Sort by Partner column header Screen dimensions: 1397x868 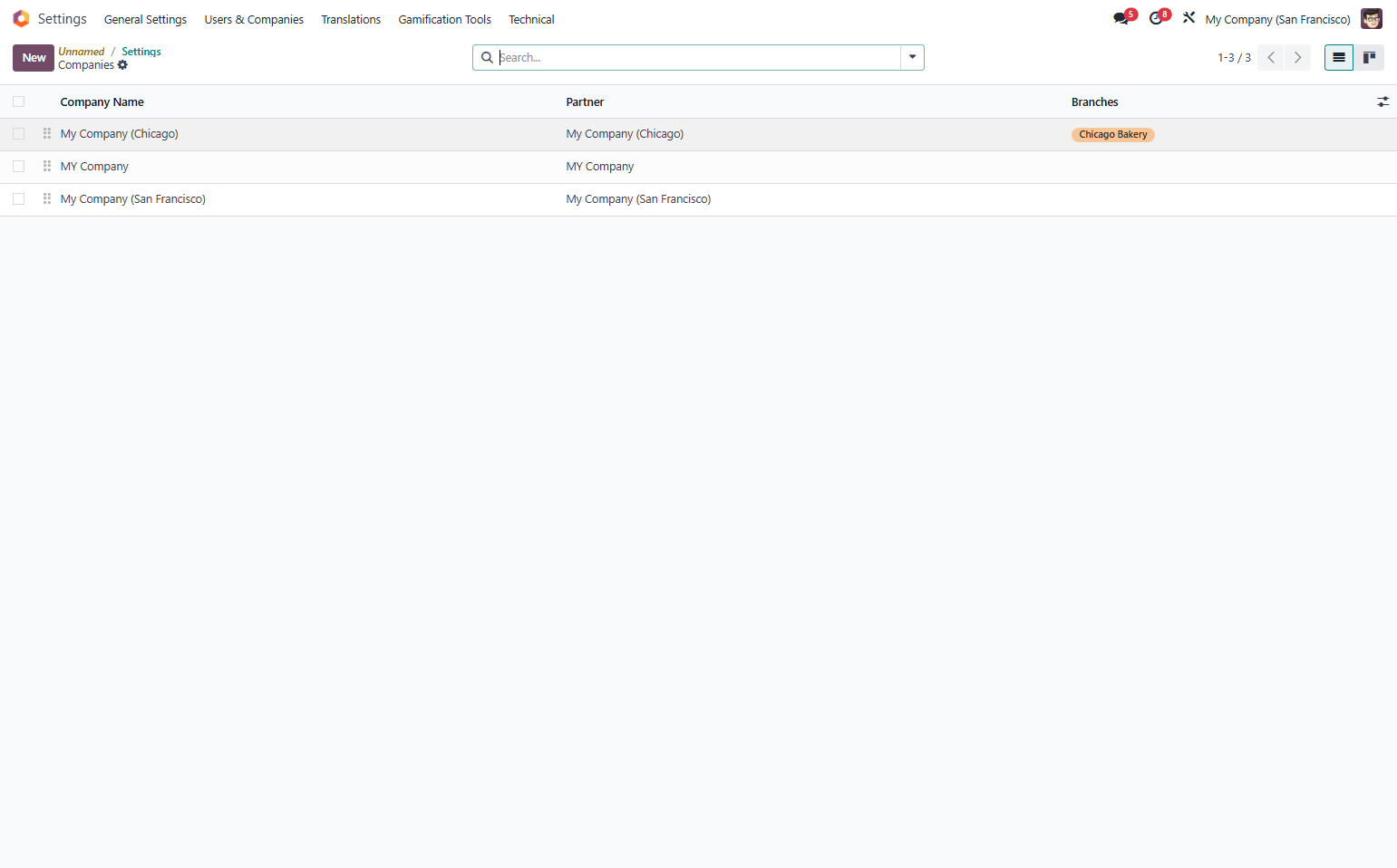point(585,102)
